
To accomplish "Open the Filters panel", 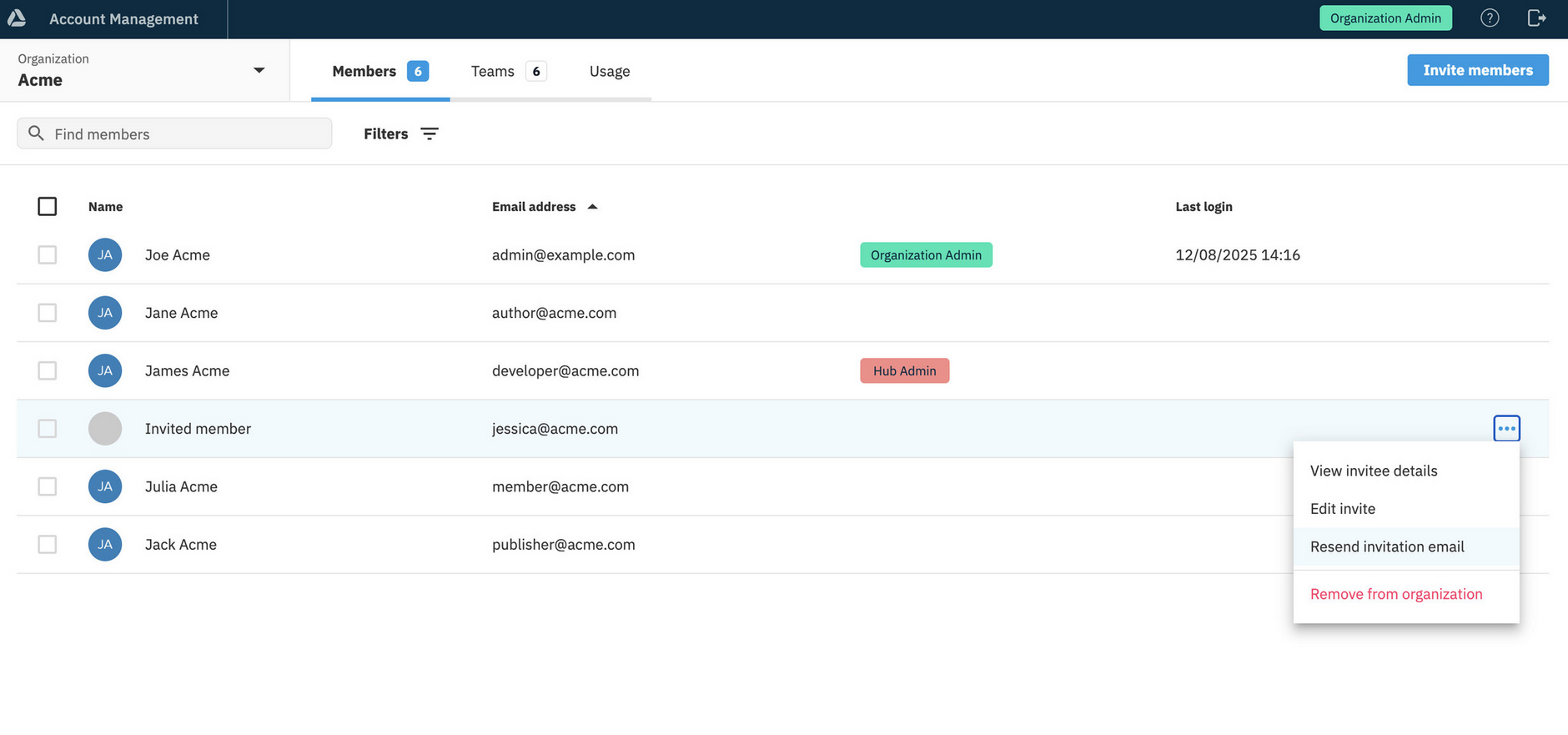I will click(400, 133).
